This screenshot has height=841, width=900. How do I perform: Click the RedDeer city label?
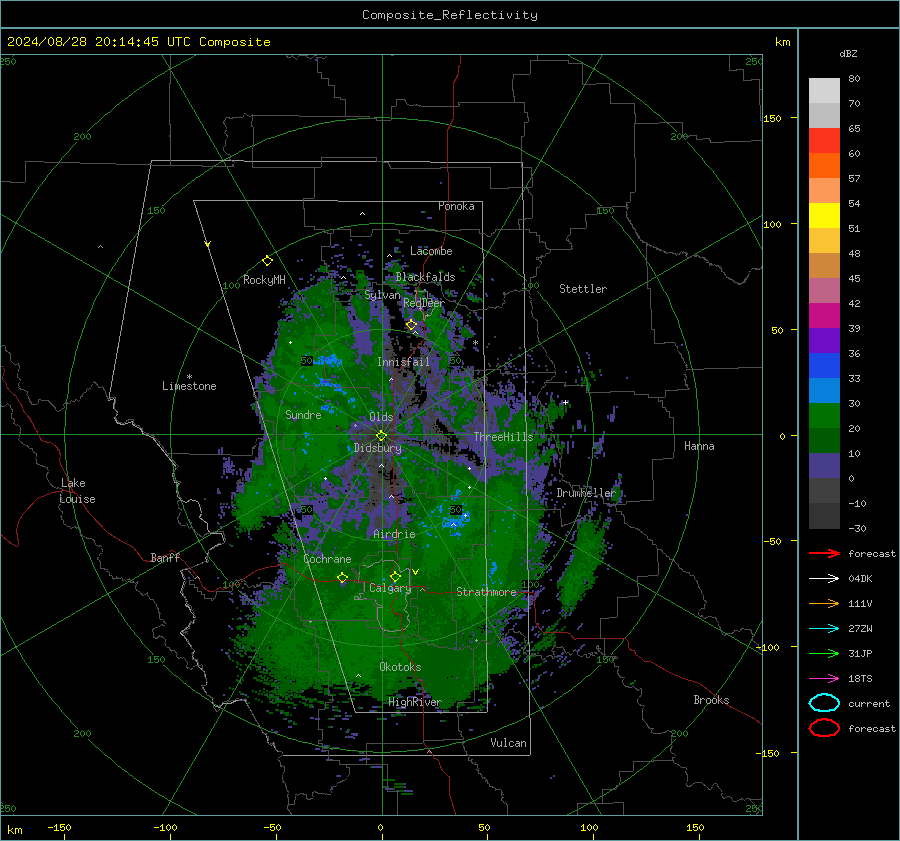[424, 303]
